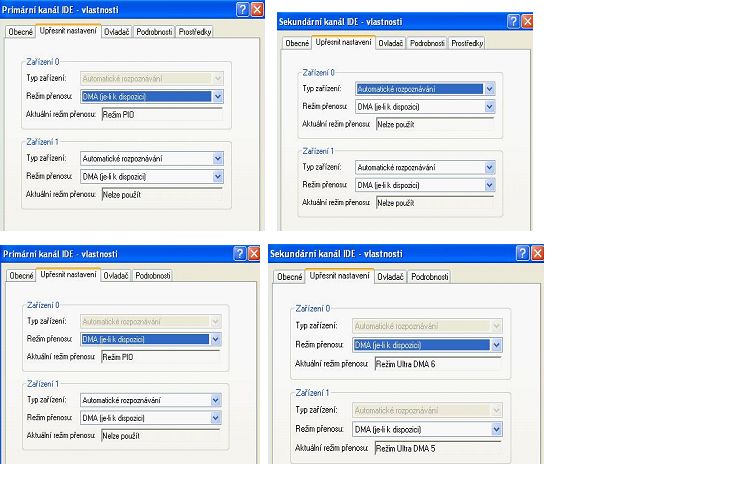Click the help question-mark in lower Sekundární kanál window
This screenshot has height=478, width=750.
point(522,253)
